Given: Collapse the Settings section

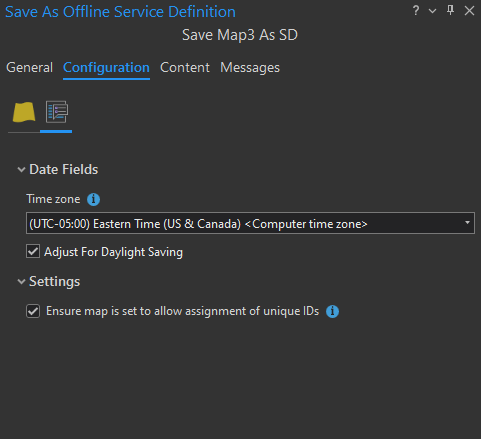Looking at the screenshot, I should [21, 282].
